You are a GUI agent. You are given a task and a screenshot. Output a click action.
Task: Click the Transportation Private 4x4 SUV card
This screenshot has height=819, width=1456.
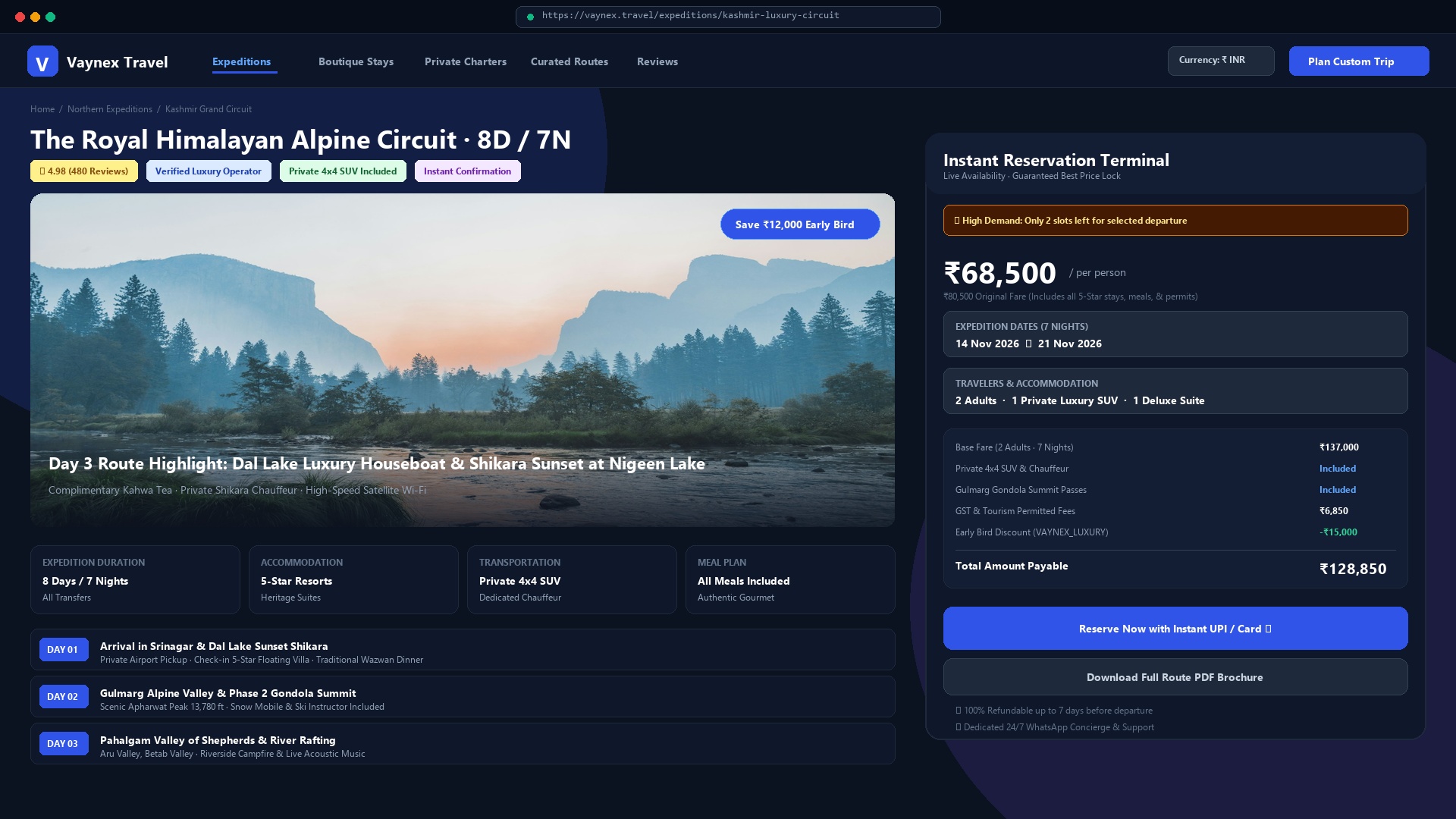572,580
